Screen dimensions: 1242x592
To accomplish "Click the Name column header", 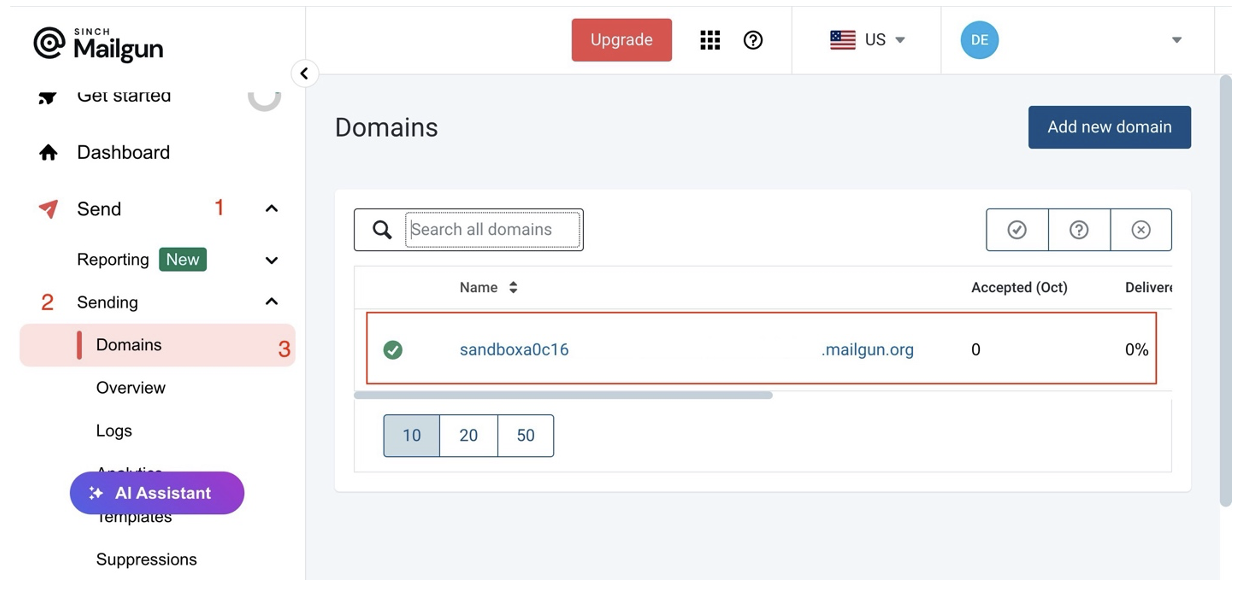I will coord(479,287).
